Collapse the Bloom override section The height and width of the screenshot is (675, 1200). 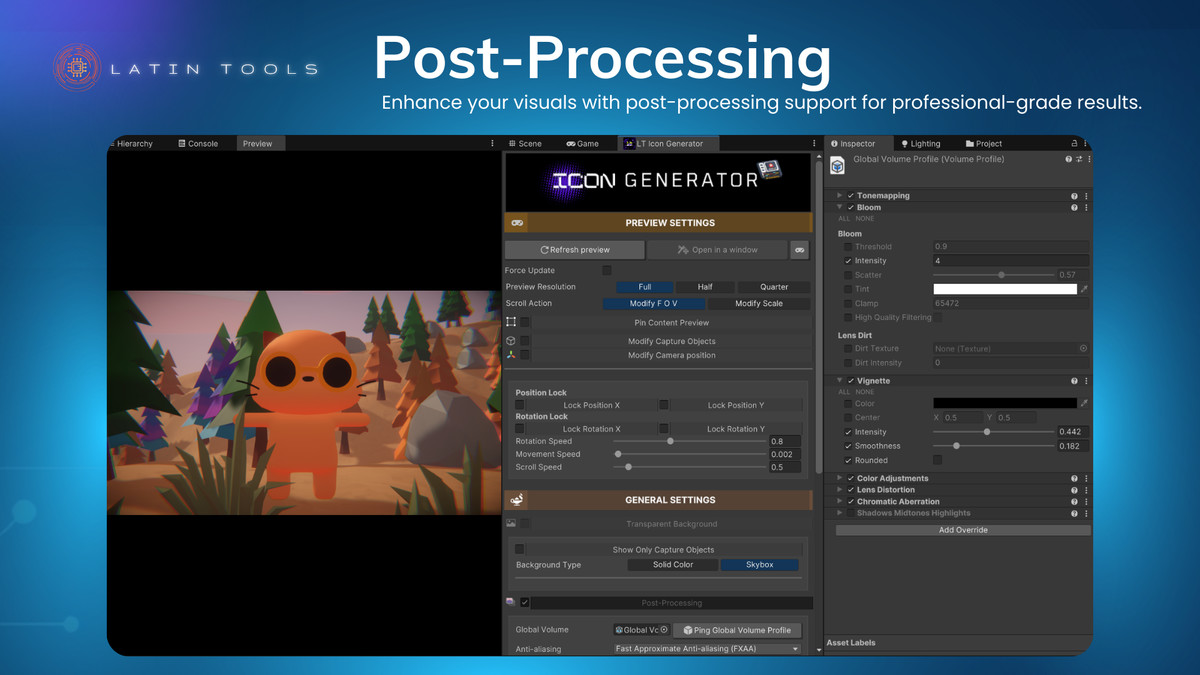(x=840, y=208)
